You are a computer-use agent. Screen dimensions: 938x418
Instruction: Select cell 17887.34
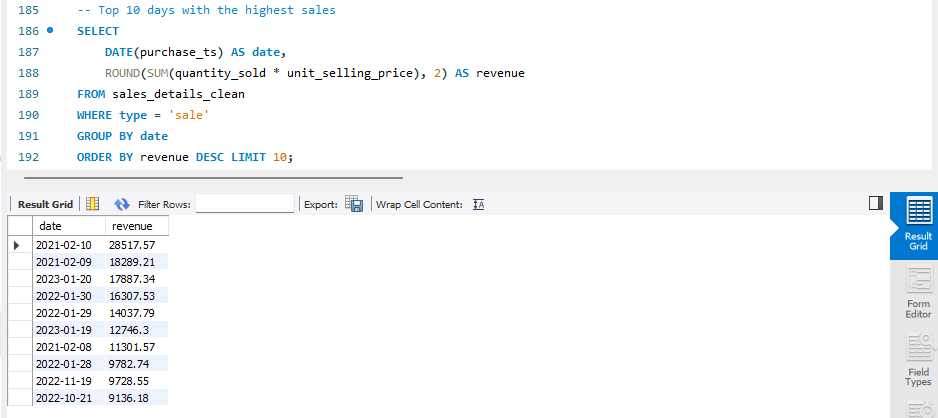pyautogui.click(x=137, y=279)
